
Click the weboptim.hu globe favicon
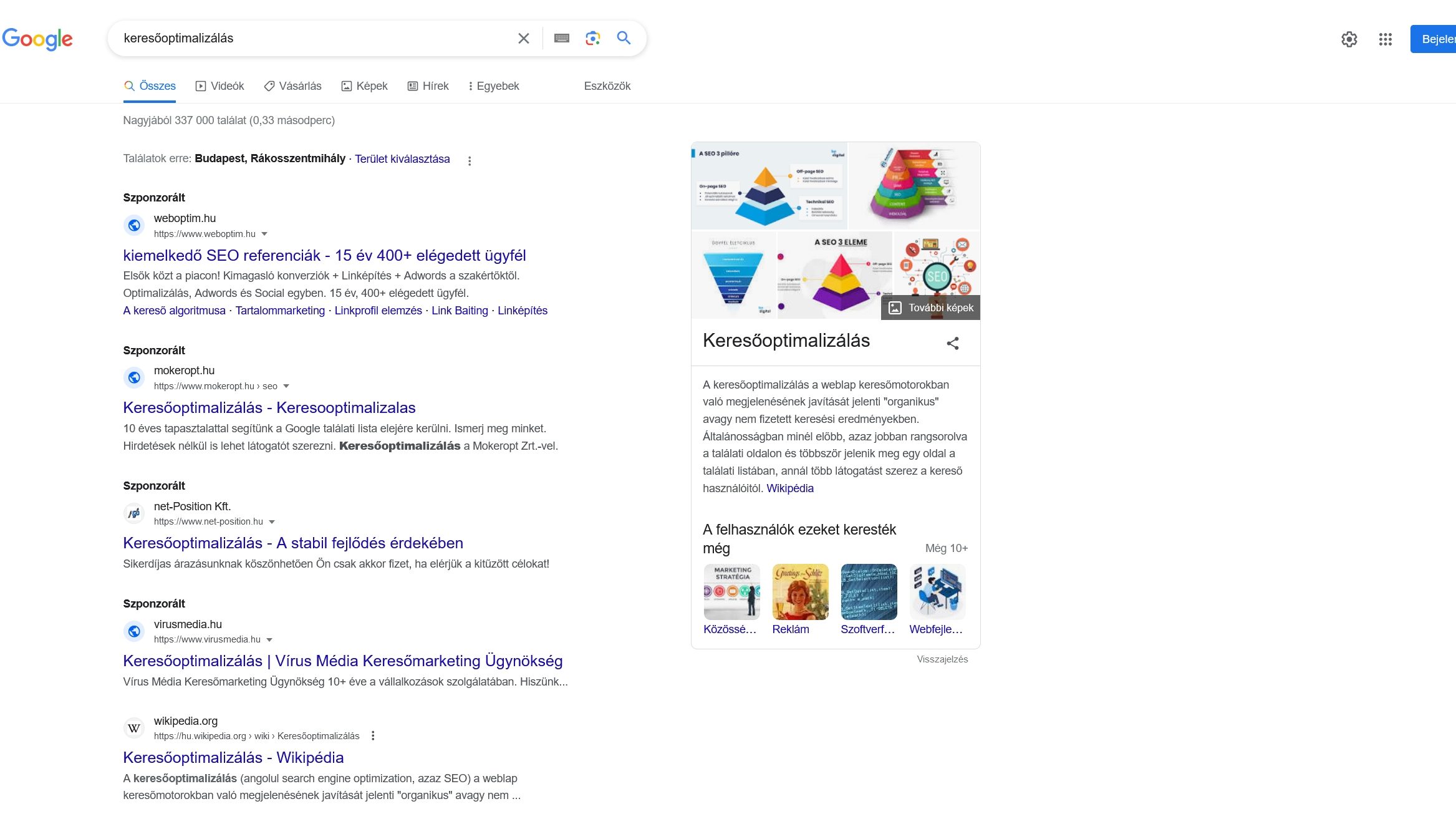134,225
